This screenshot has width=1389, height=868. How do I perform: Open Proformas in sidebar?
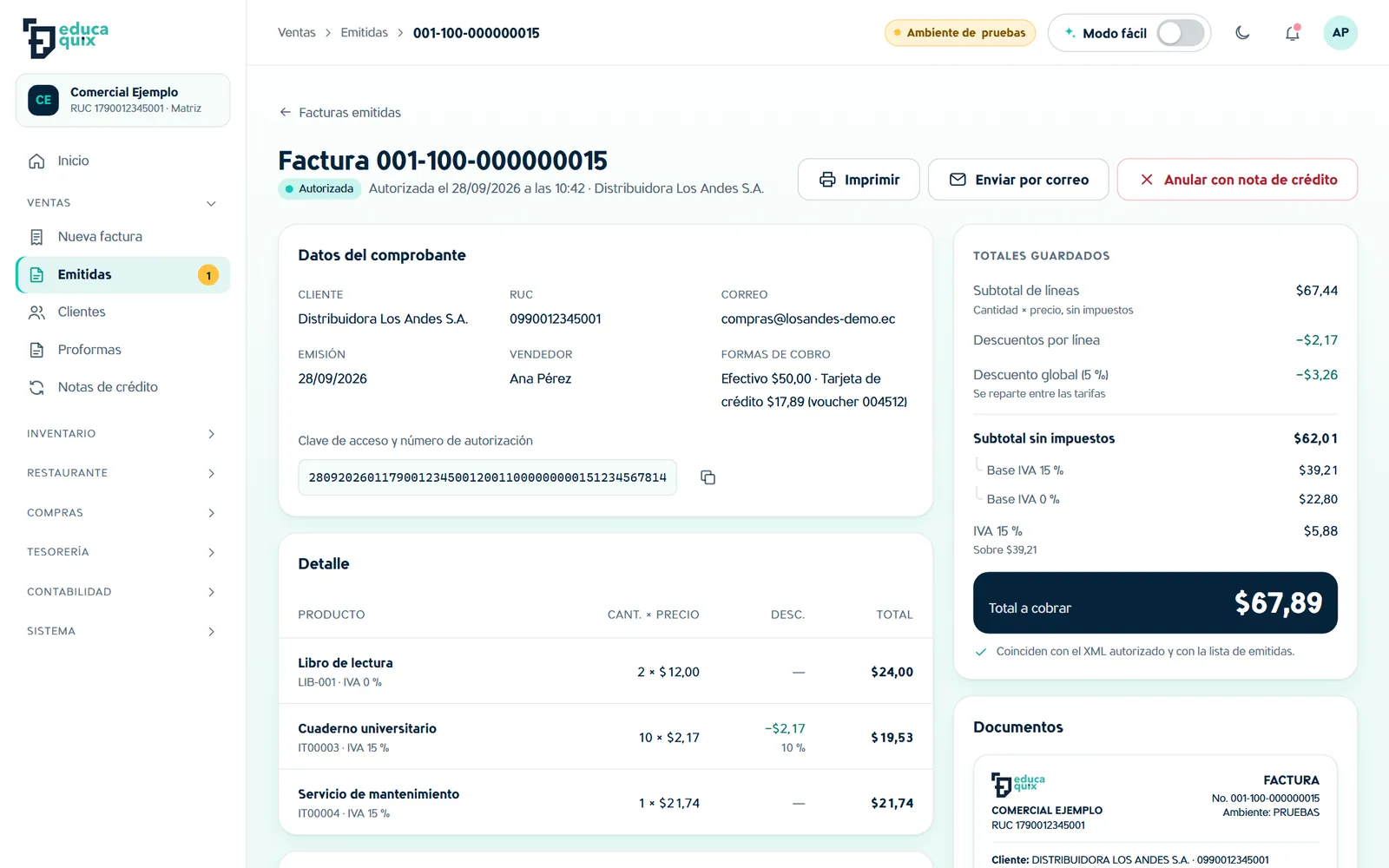pyautogui.click(x=122, y=350)
